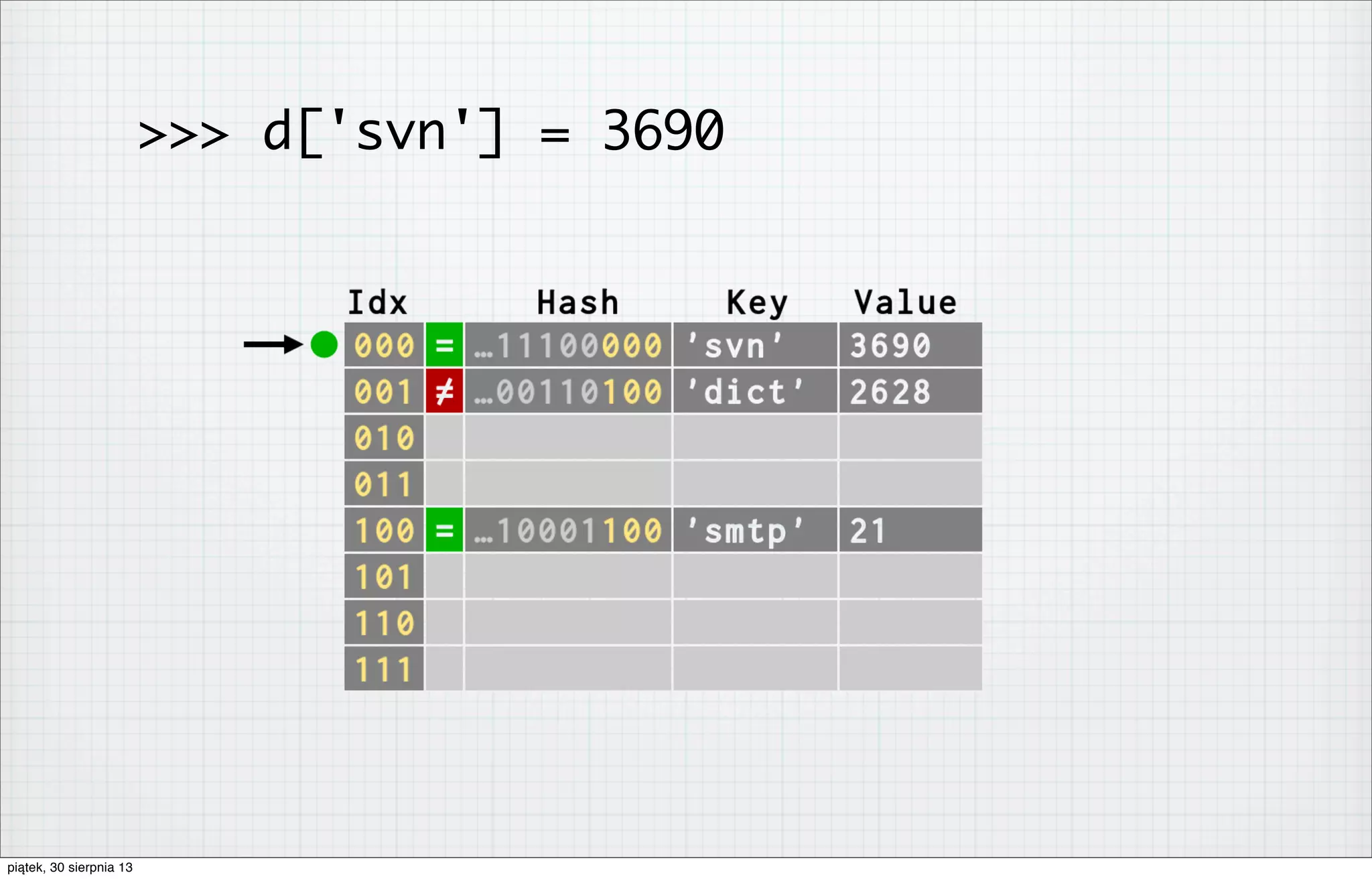This screenshot has width=1372, height=879.
Task: Click the Key column header
Action: tap(757, 303)
